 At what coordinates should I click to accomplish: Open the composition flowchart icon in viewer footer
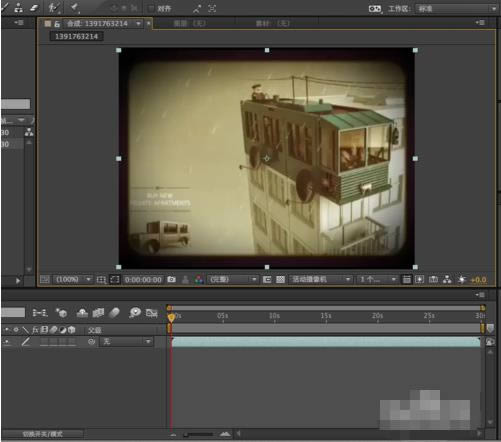point(447,279)
